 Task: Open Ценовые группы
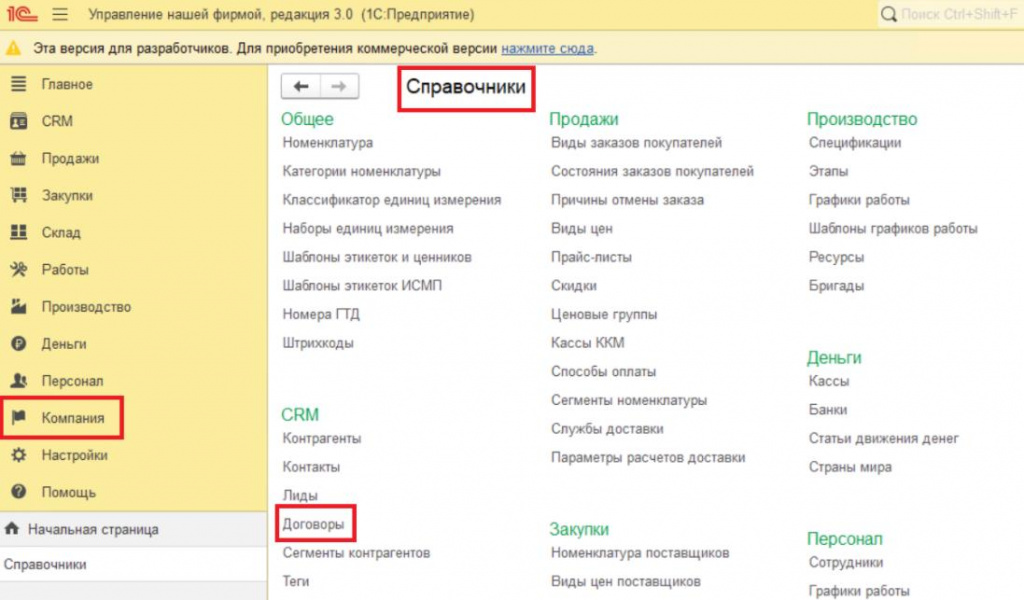tap(603, 314)
